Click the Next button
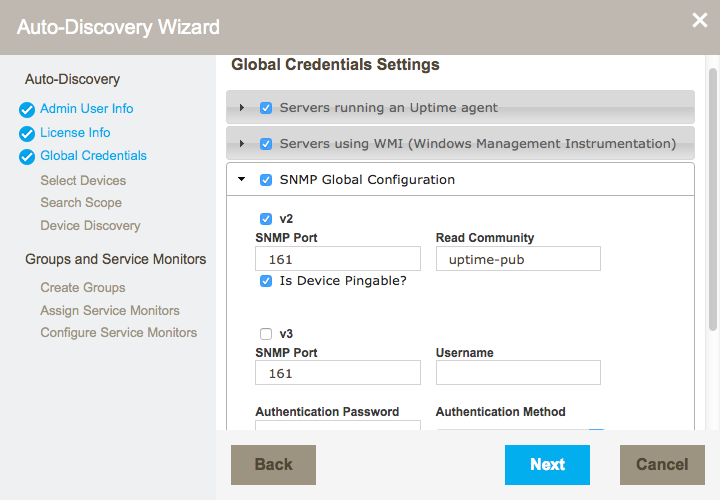Screen dimensions: 720x500 pyautogui.click(x=547, y=465)
